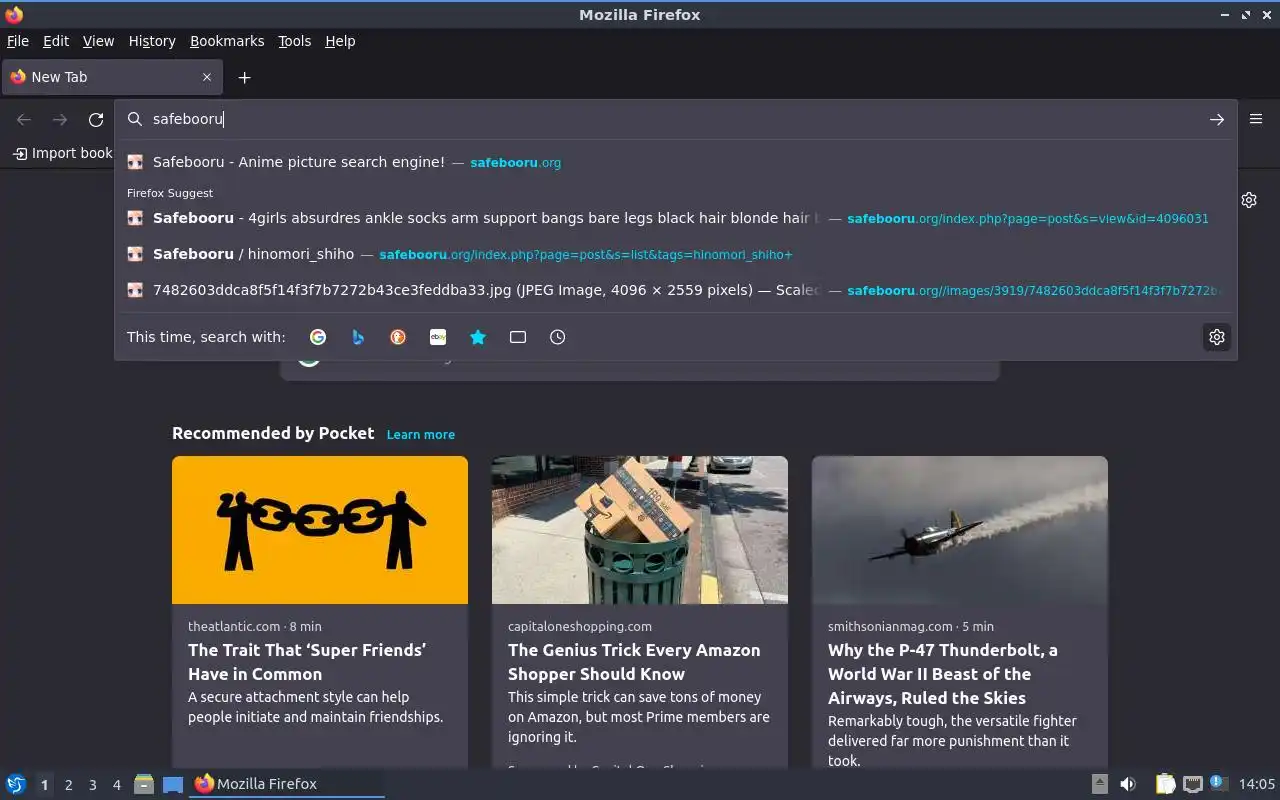The width and height of the screenshot is (1280, 800).
Task: Reload the current page
Action: pos(96,119)
